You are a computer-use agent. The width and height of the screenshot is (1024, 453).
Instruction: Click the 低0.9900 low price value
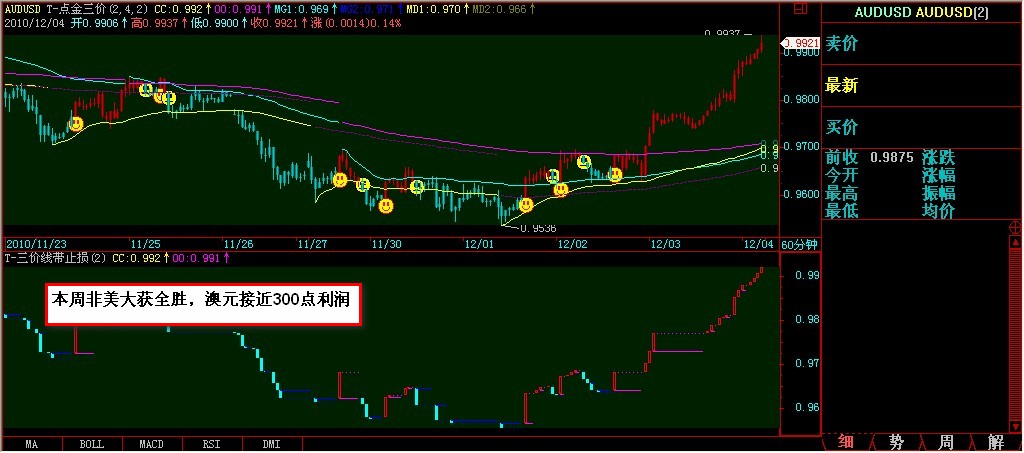pos(216,23)
